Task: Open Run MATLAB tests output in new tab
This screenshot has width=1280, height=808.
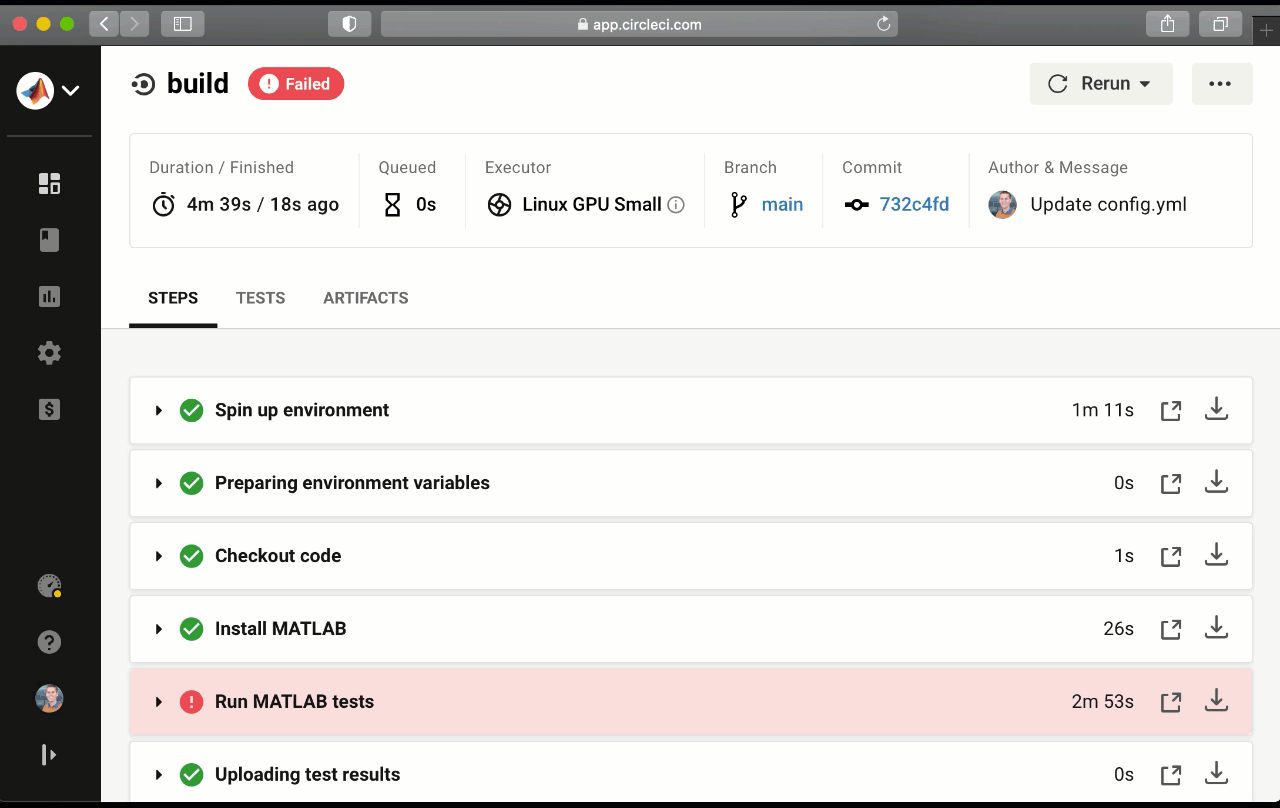Action: (x=1170, y=702)
